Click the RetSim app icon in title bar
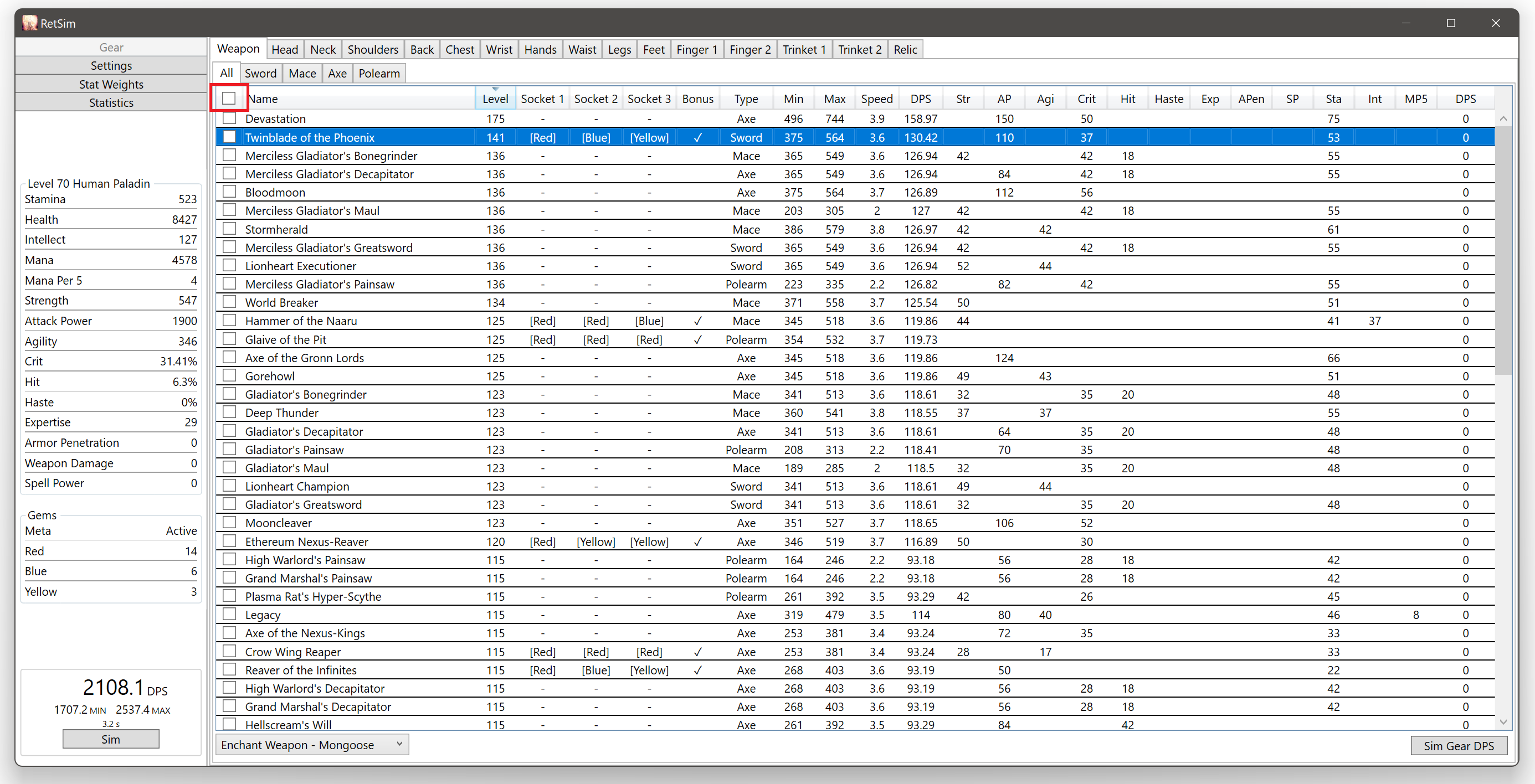The height and width of the screenshot is (784, 1535). (x=30, y=23)
